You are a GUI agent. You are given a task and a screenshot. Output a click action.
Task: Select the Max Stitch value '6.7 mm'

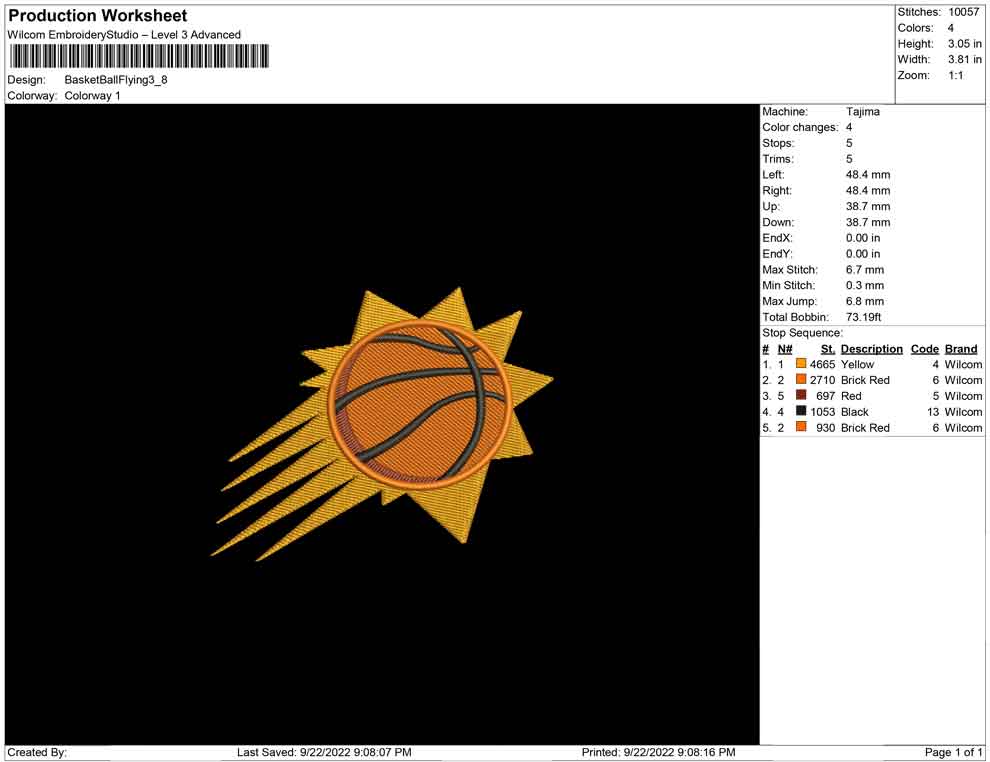pos(865,270)
